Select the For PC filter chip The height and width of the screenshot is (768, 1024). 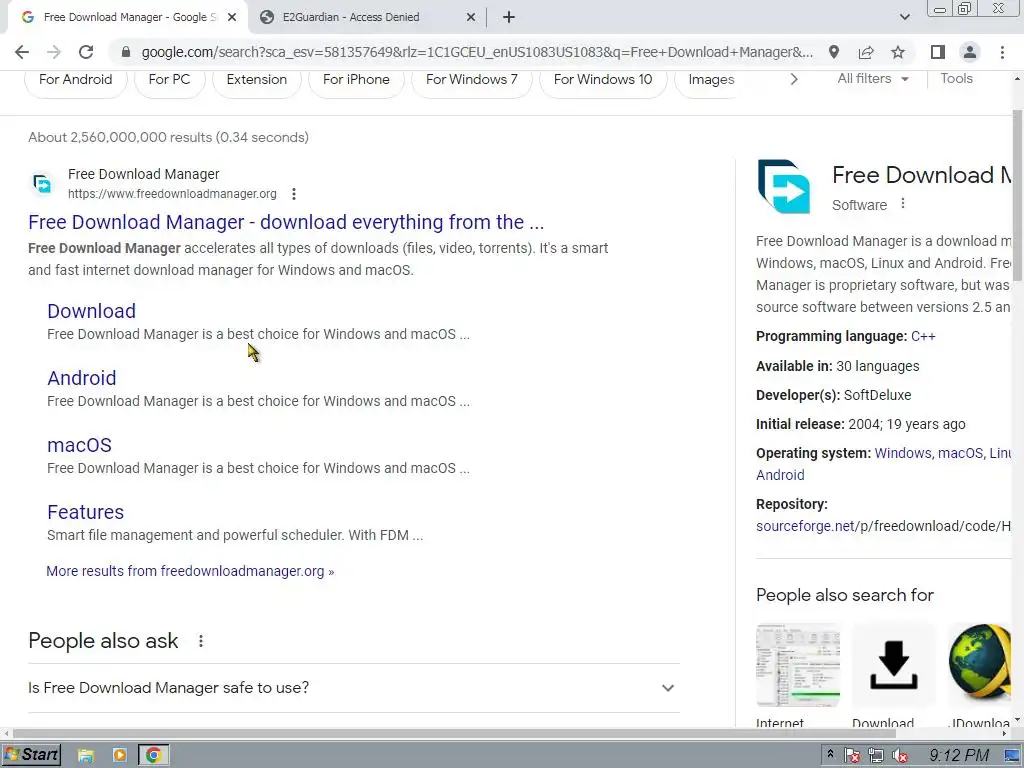169,80
